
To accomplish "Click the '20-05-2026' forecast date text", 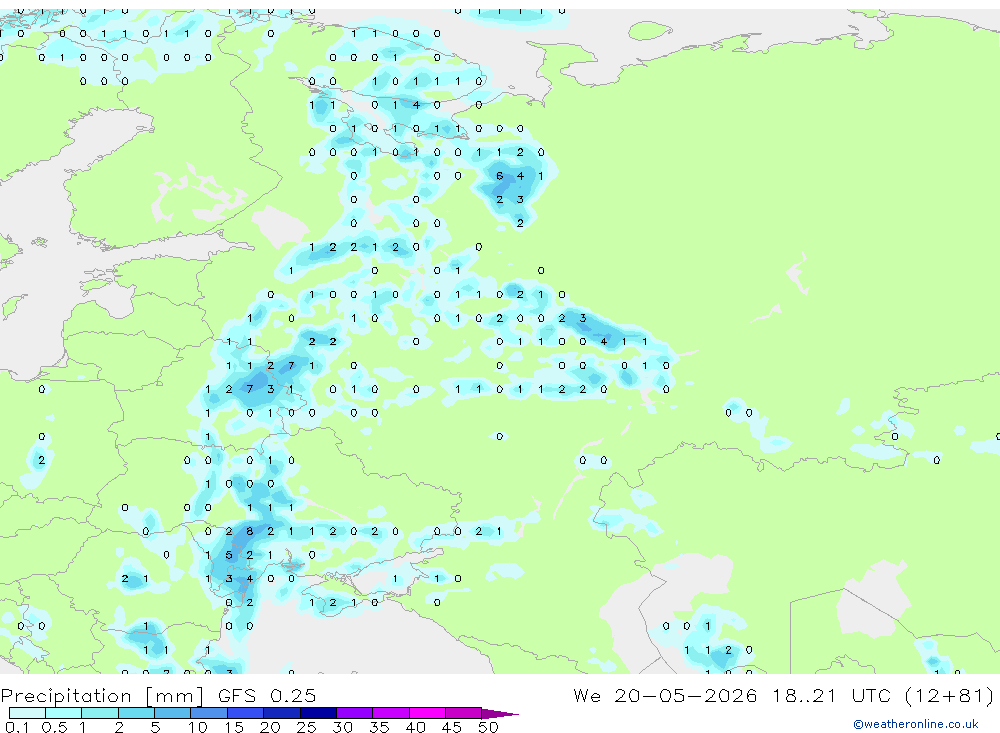I will [x=686, y=696].
